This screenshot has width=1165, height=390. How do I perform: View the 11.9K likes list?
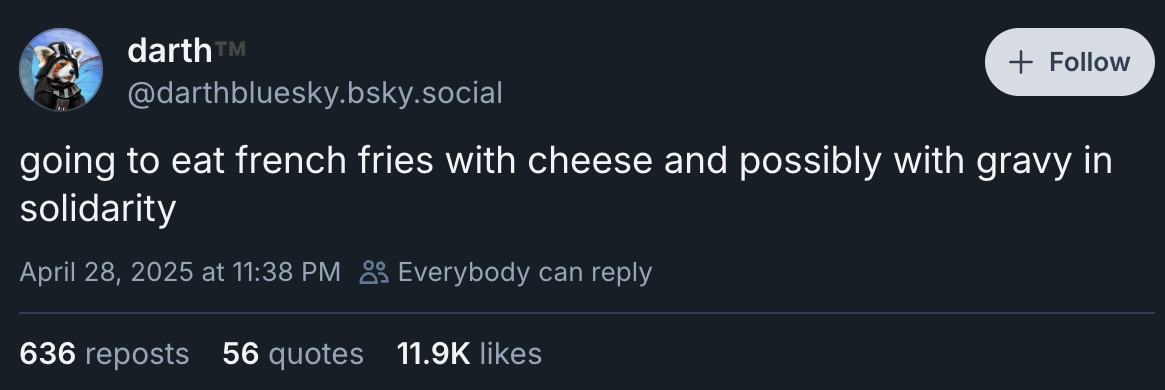coord(469,354)
